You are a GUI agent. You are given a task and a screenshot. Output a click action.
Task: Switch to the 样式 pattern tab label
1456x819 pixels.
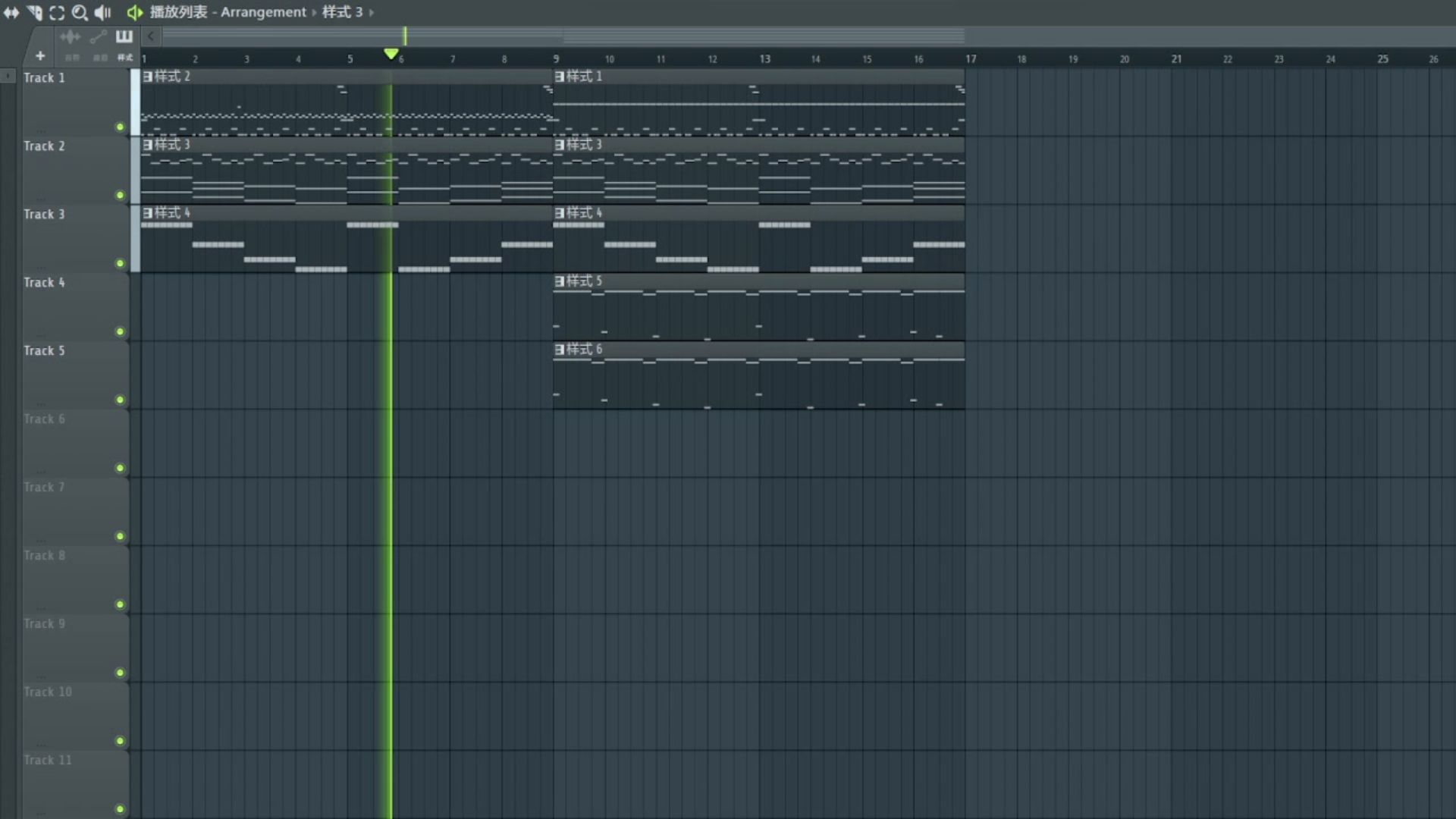125,58
